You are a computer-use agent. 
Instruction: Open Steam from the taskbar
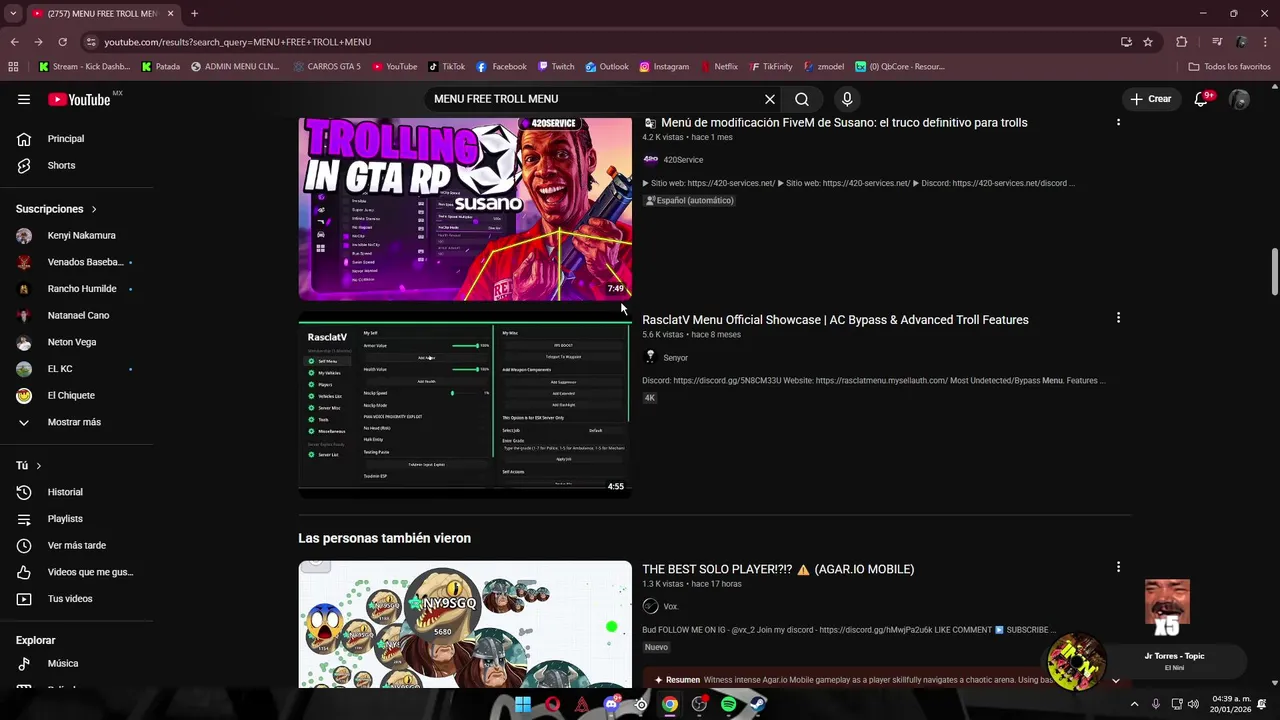(x=758, y=704)
